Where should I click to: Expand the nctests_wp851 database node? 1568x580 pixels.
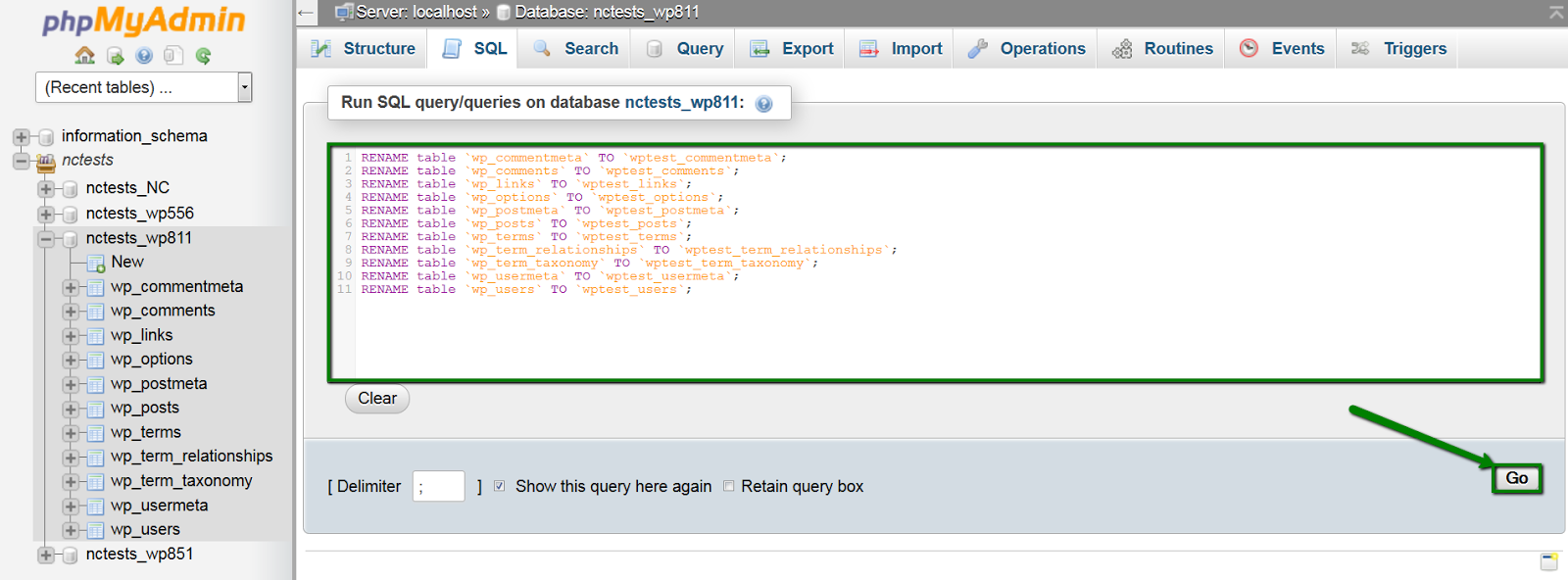click(45, 555)
